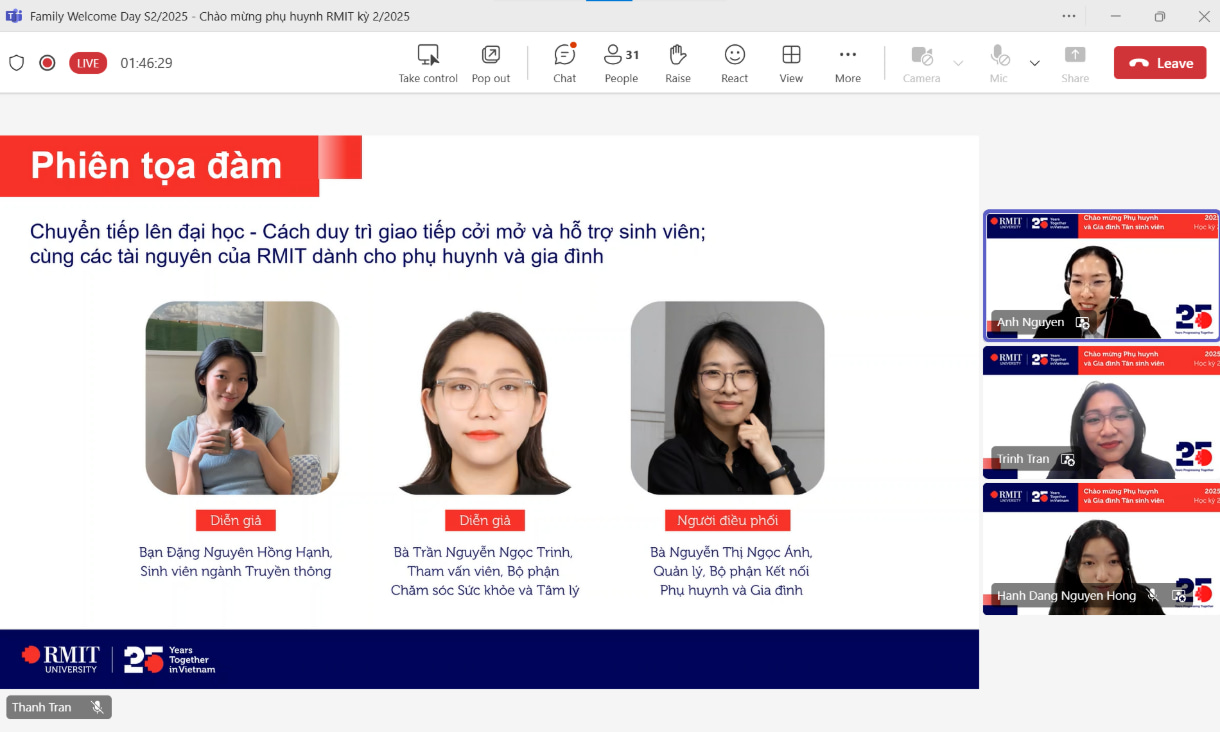Toggle the Camera on or off
Screen dimensions: 1220x732
pyautogui.click(x=921, y=63)
